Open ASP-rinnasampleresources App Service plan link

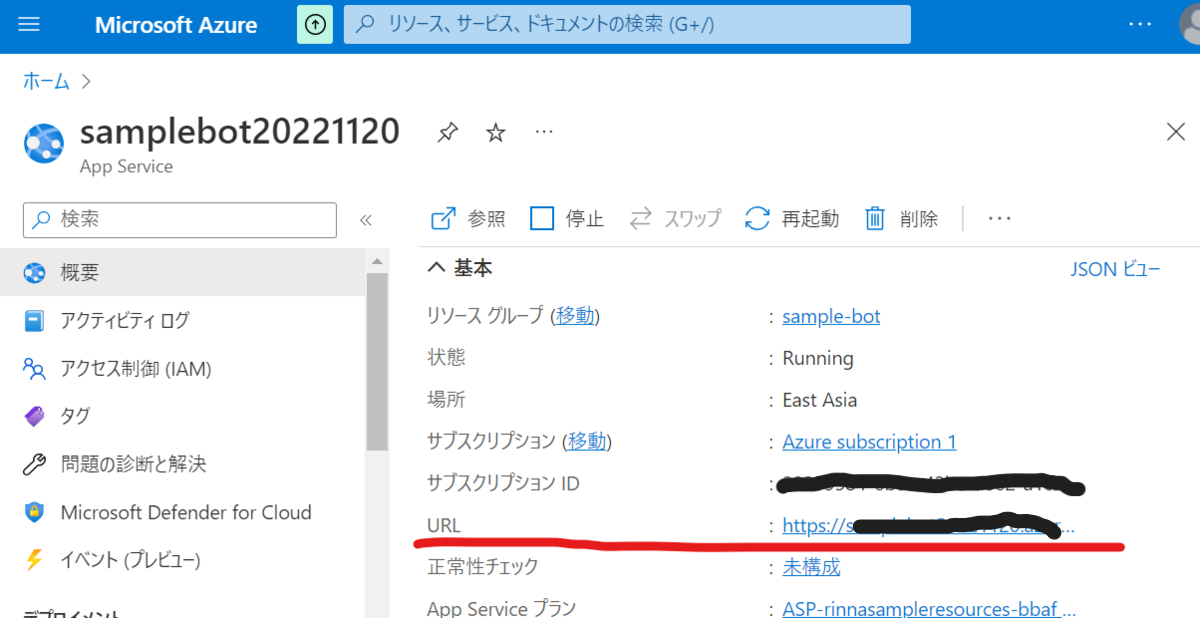(929, 608)
